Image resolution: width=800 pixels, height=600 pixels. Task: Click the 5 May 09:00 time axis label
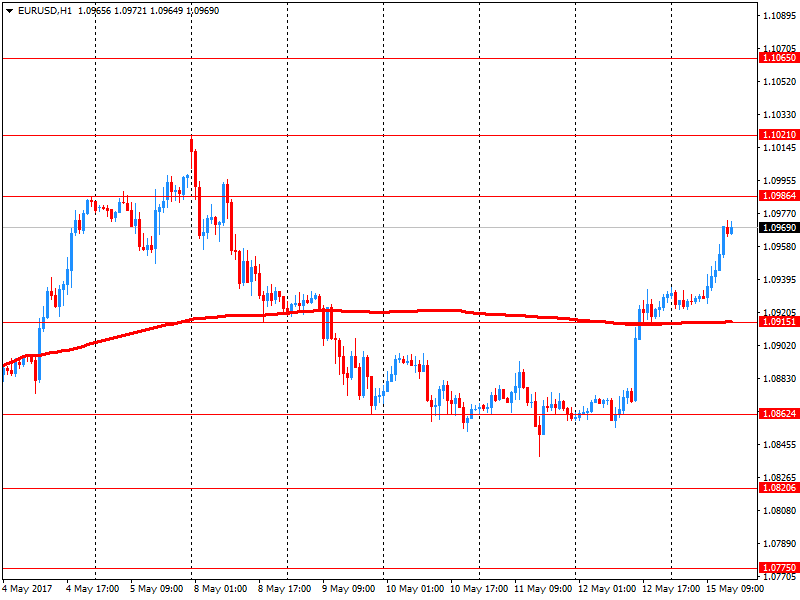[x=157, y=589]
